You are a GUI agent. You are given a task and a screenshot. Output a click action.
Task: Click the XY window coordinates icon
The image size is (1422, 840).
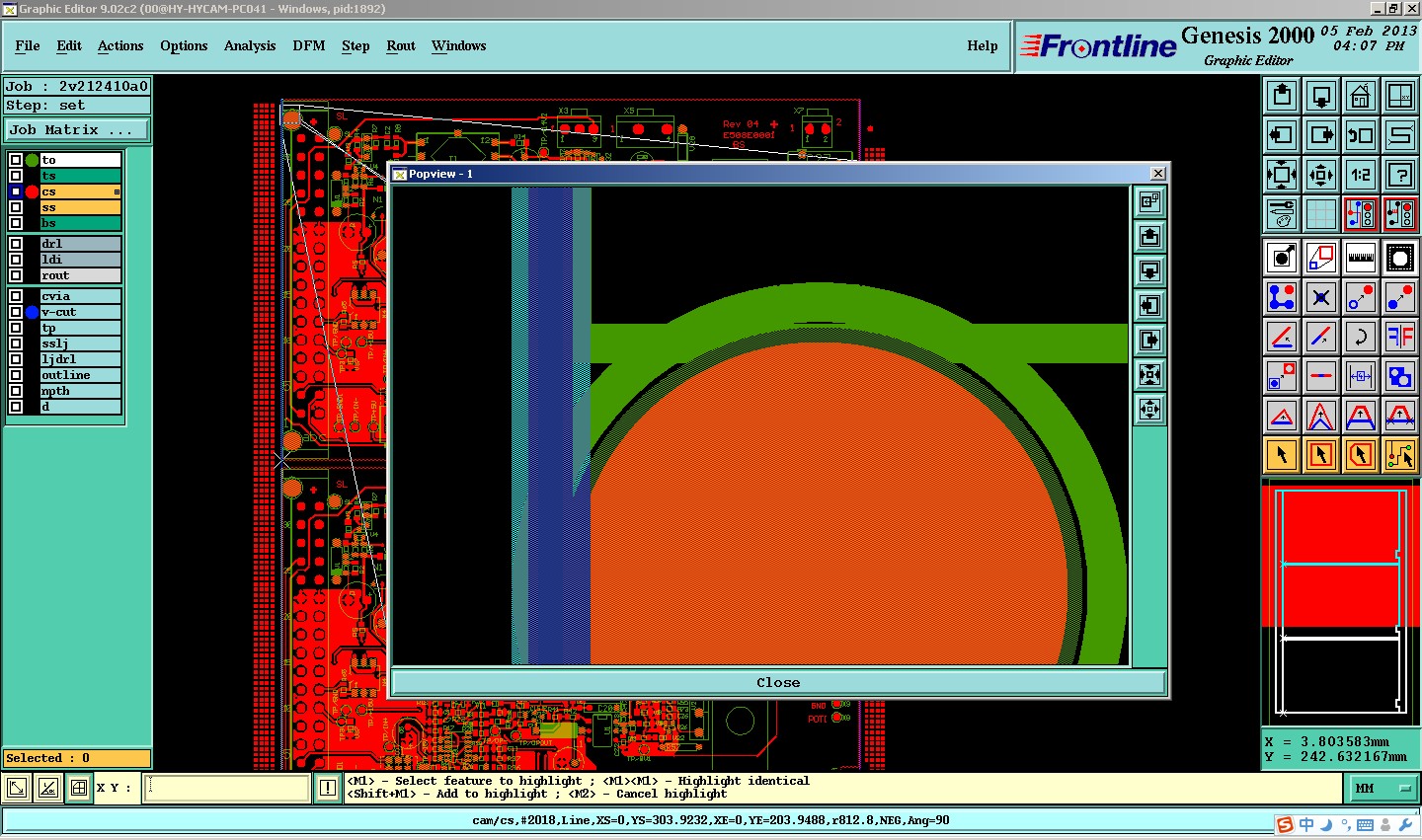pos(1400,96)
